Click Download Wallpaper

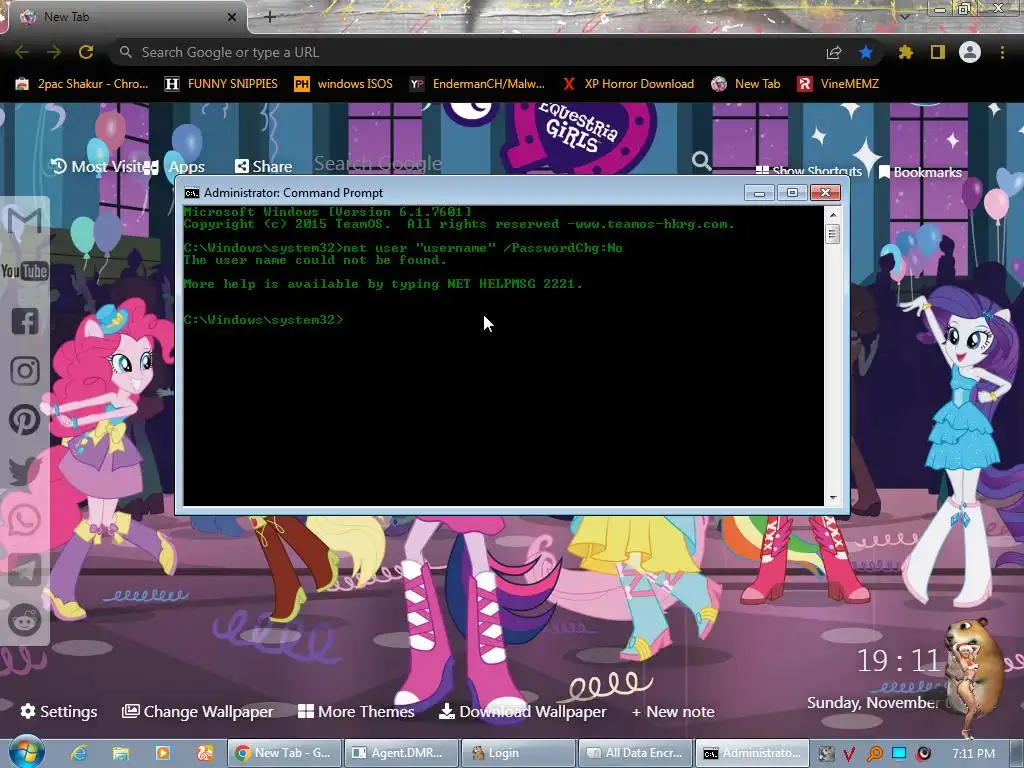coord(522,711)
